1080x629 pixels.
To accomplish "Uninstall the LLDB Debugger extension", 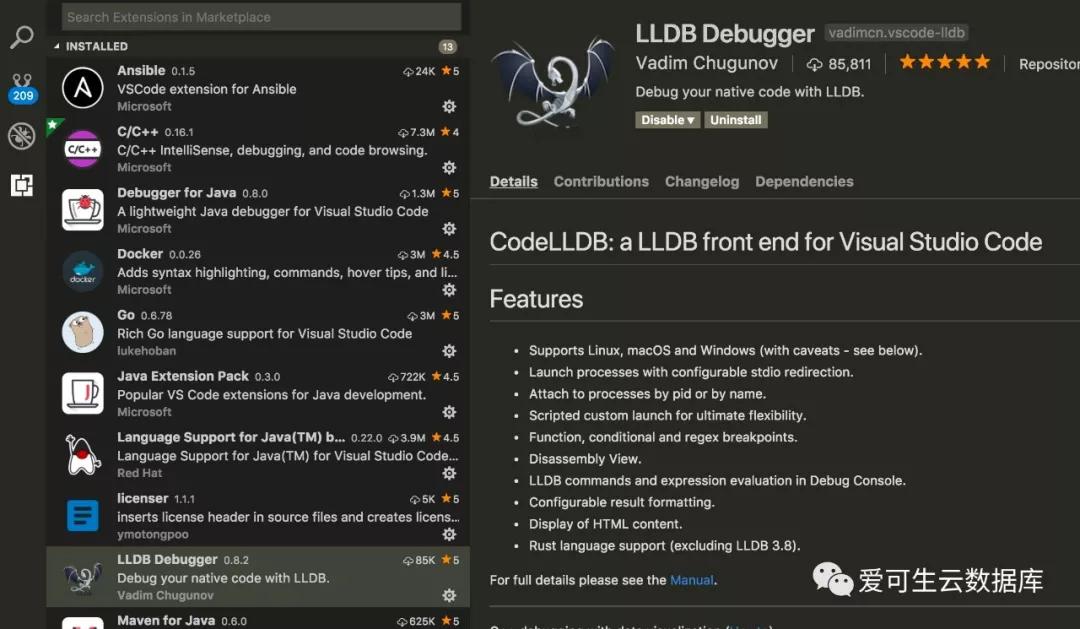I will [x=736, y=120].
